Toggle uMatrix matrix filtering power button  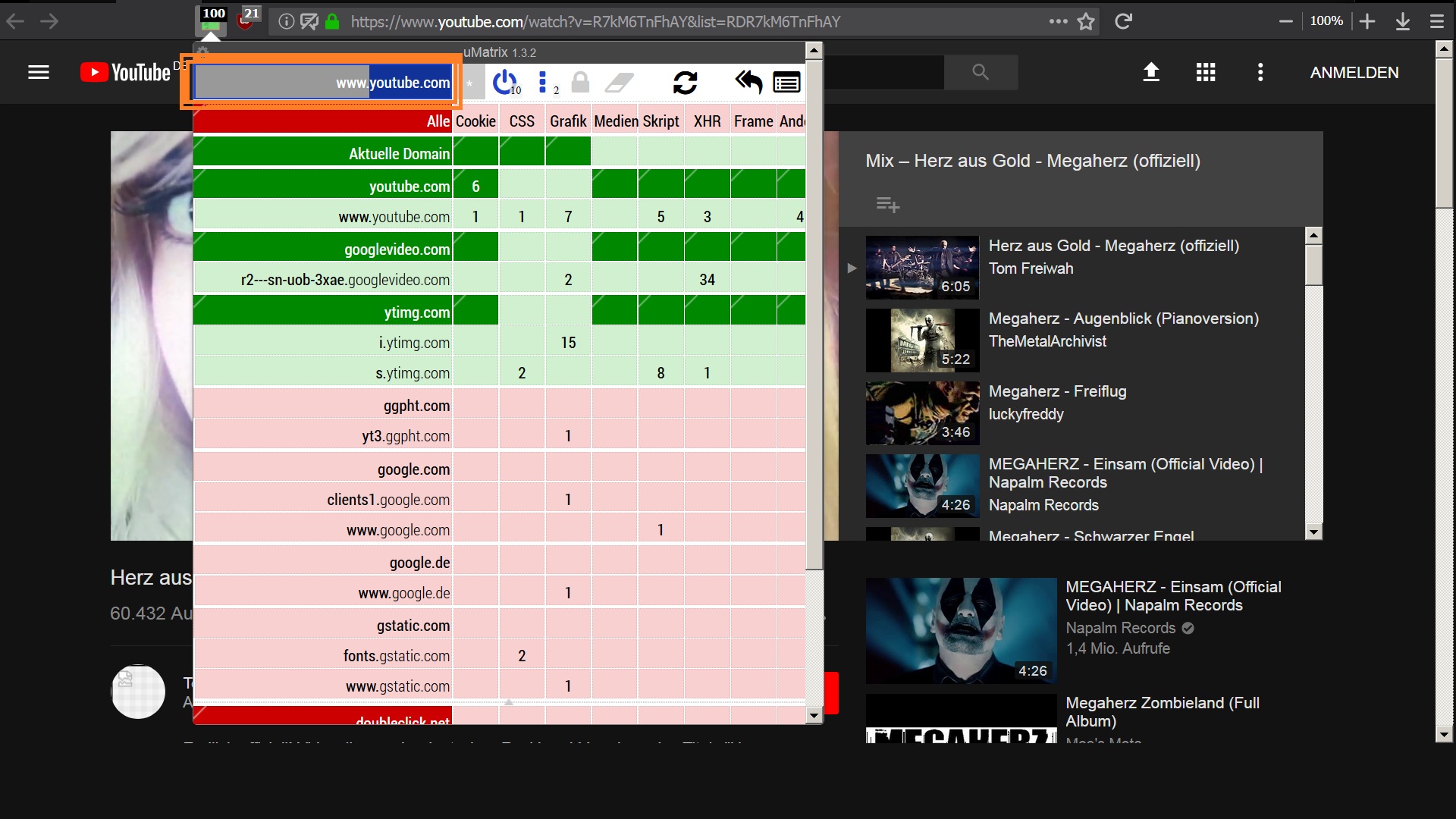[x=505, y=82]
